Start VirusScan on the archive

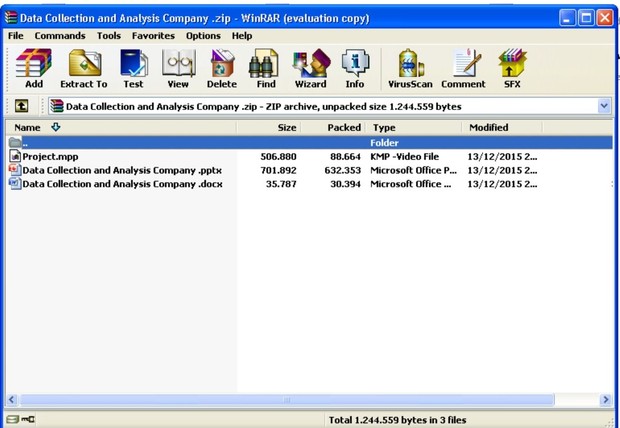coord(410,68)
